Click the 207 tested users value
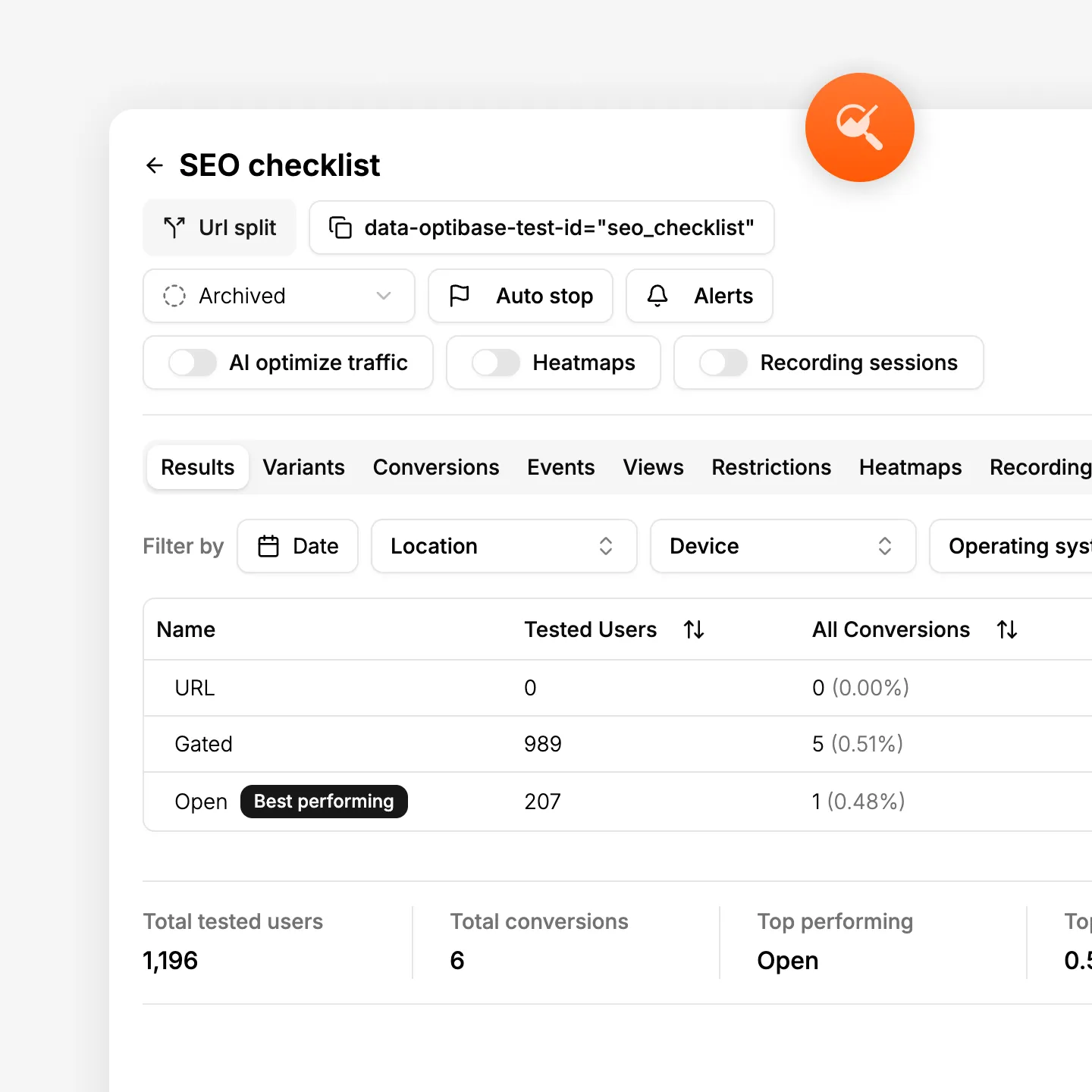The width and height of the screenshot is (1092, 1092). [543, 802]
